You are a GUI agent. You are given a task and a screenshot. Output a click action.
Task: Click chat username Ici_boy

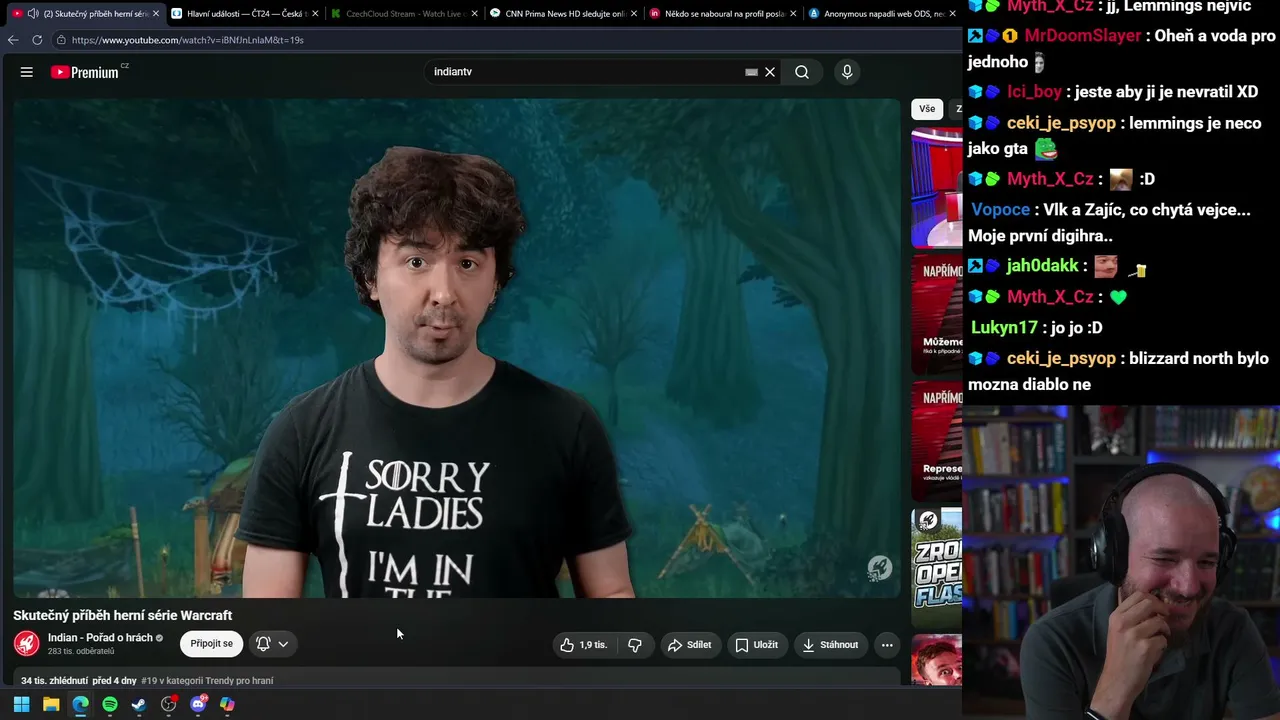(1034, 92)
